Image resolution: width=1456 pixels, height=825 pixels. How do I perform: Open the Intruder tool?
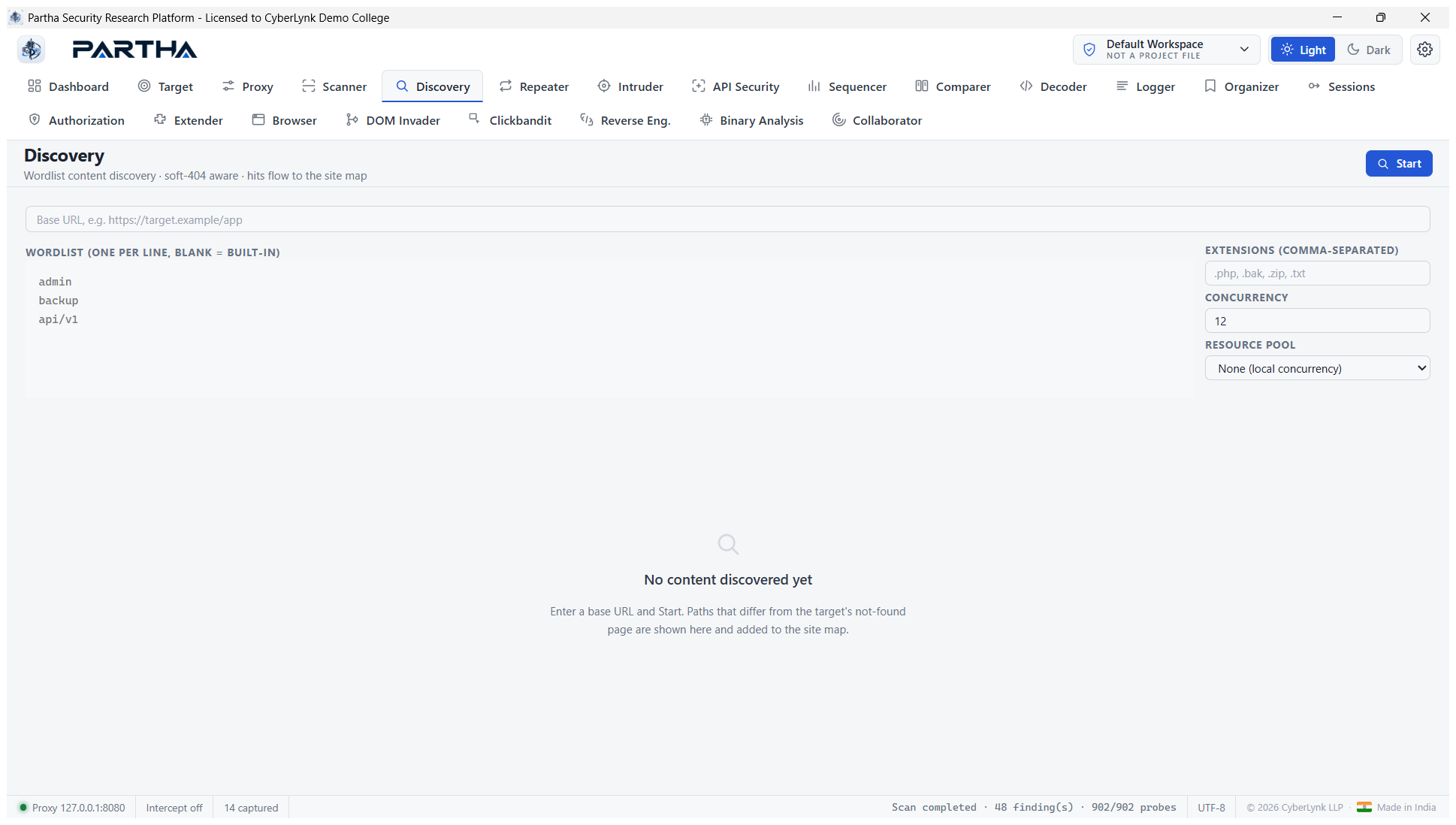[x=630, y=86]
